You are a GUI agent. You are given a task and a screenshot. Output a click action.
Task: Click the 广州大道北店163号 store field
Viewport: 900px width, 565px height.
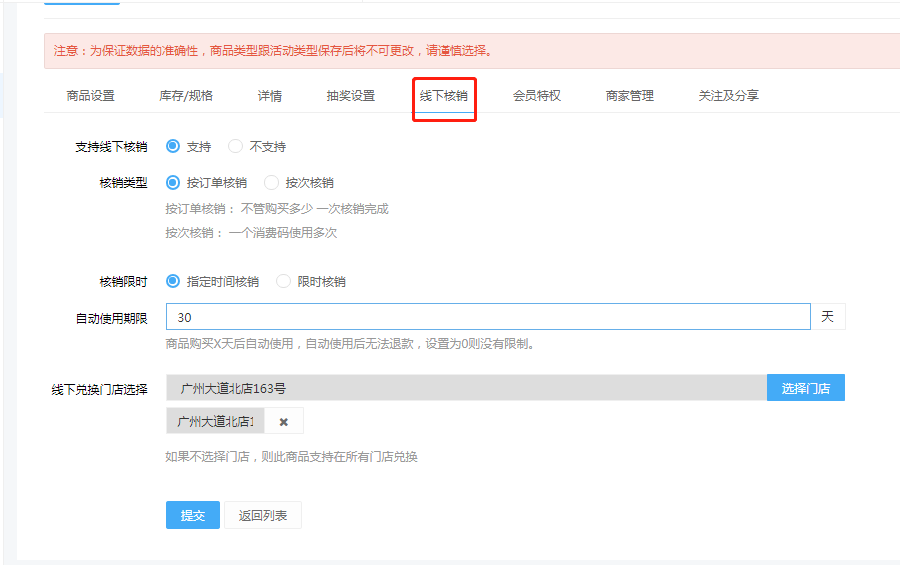466,388
